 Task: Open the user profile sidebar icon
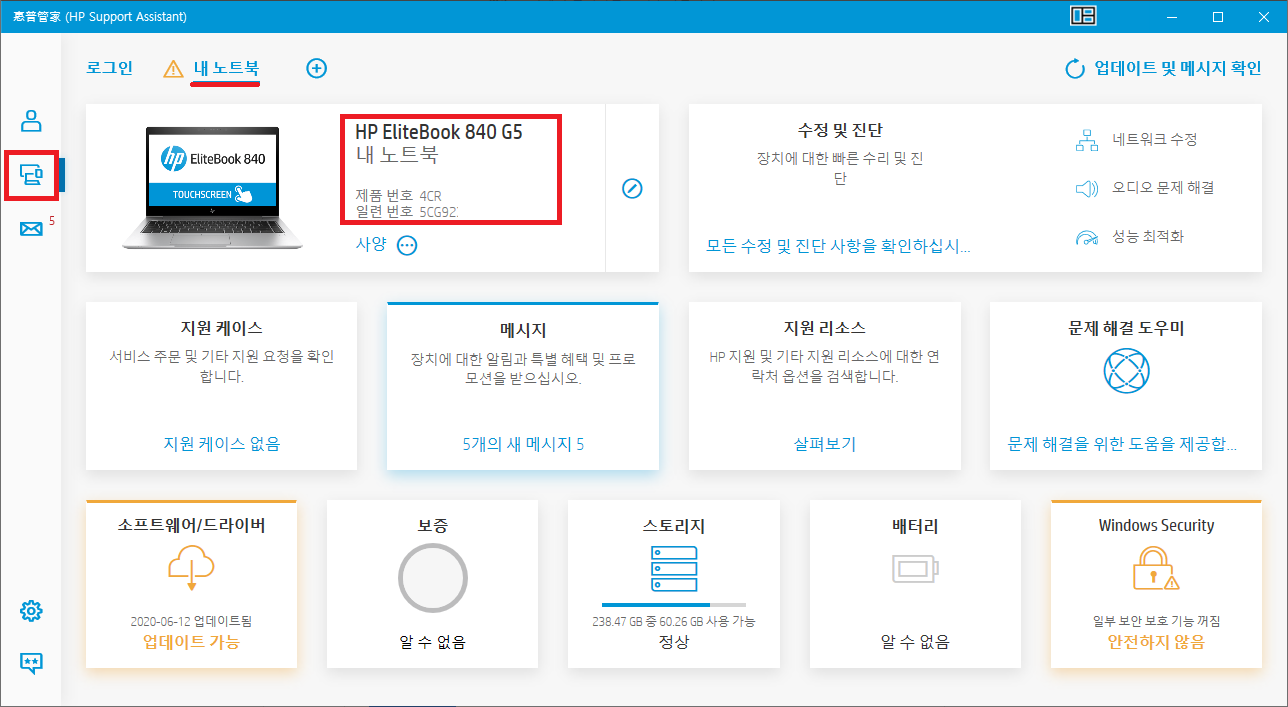click(x=31, y=121)
